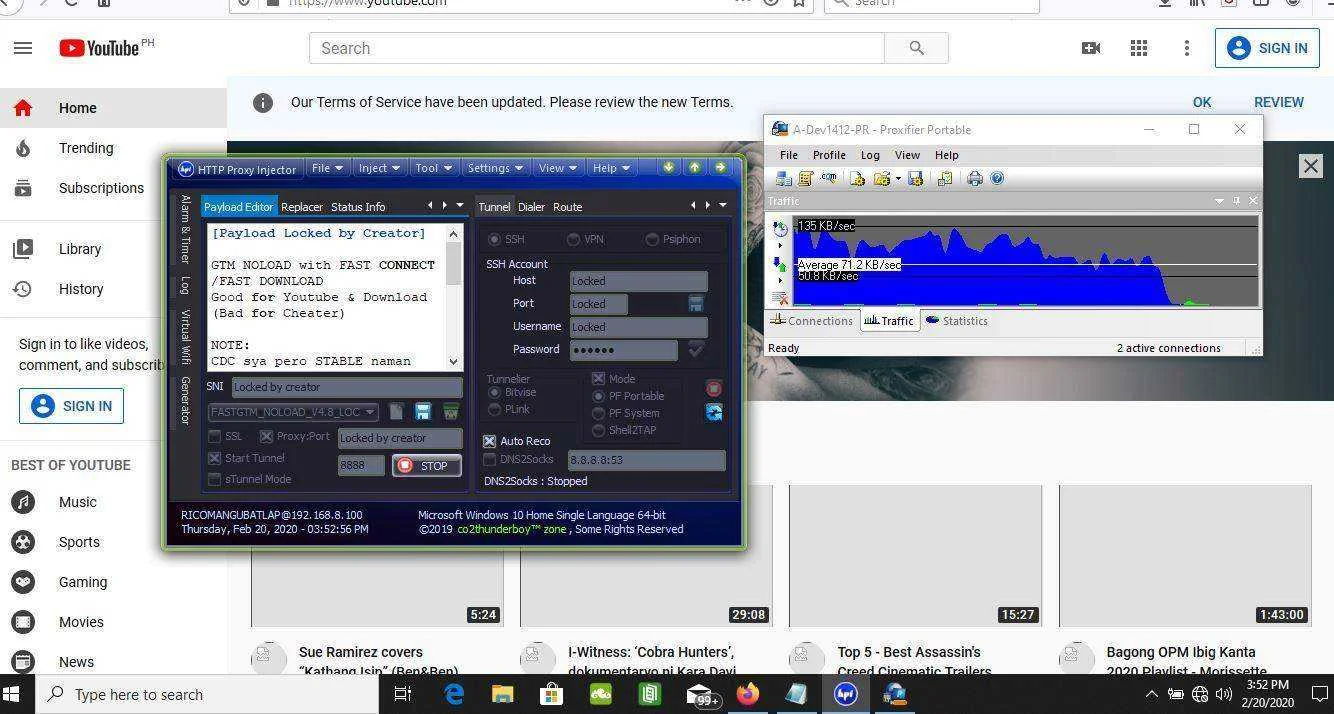
Task: Click the Save Profile icon in Proxifier toolbar
Action: [x=914, y=178]
